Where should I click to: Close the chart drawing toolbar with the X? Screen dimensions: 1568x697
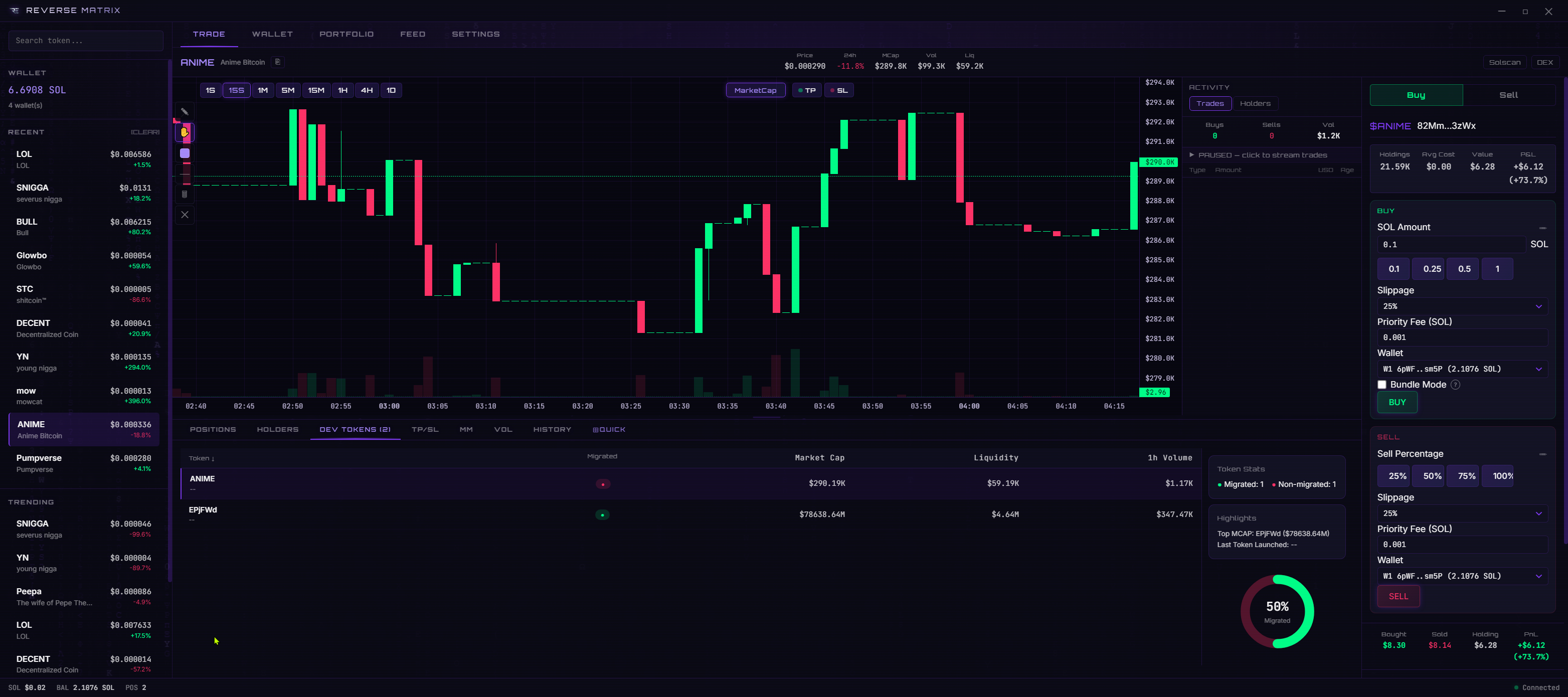coord(185,214)
